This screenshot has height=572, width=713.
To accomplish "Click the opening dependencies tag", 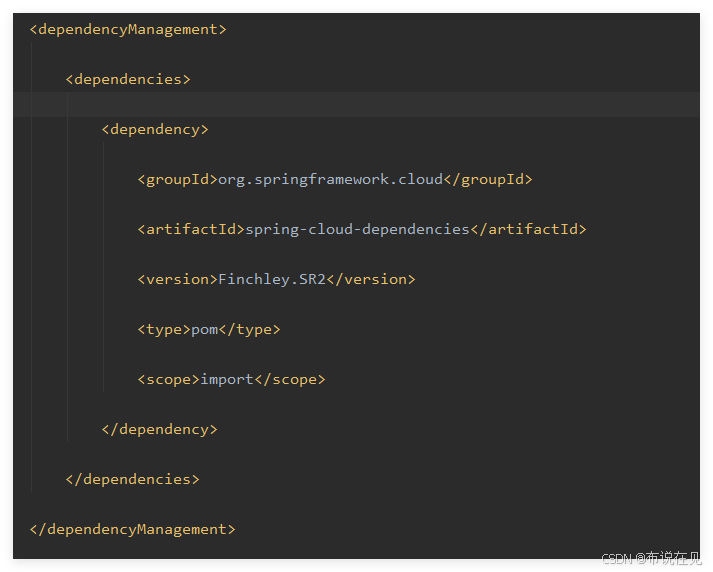I will point(128,80).
